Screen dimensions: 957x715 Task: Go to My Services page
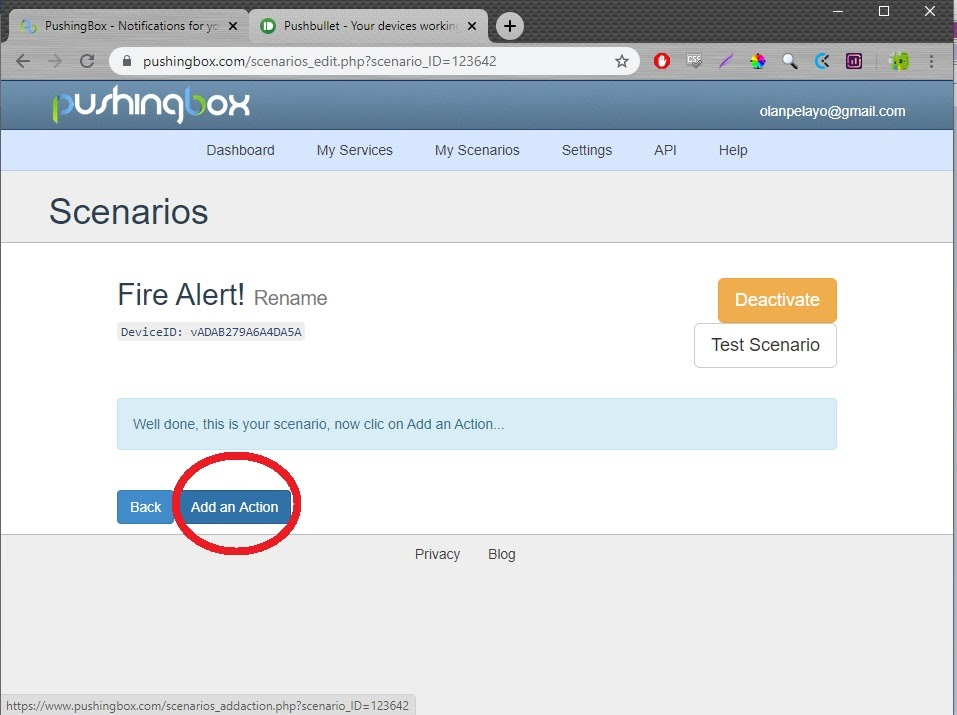pyautogui.click(x=354, y=150)
